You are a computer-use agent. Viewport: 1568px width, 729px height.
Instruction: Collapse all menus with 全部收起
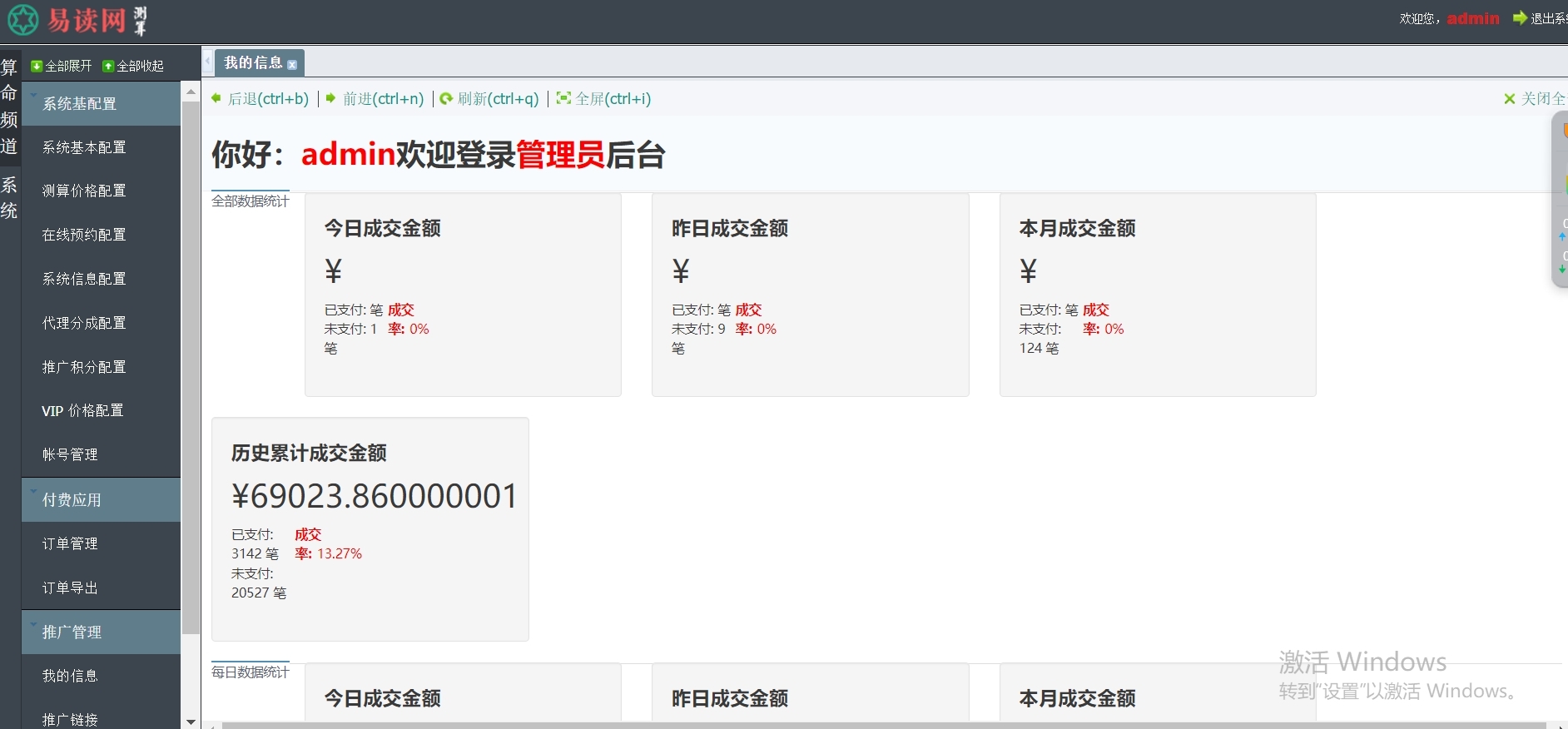(140, 66)
